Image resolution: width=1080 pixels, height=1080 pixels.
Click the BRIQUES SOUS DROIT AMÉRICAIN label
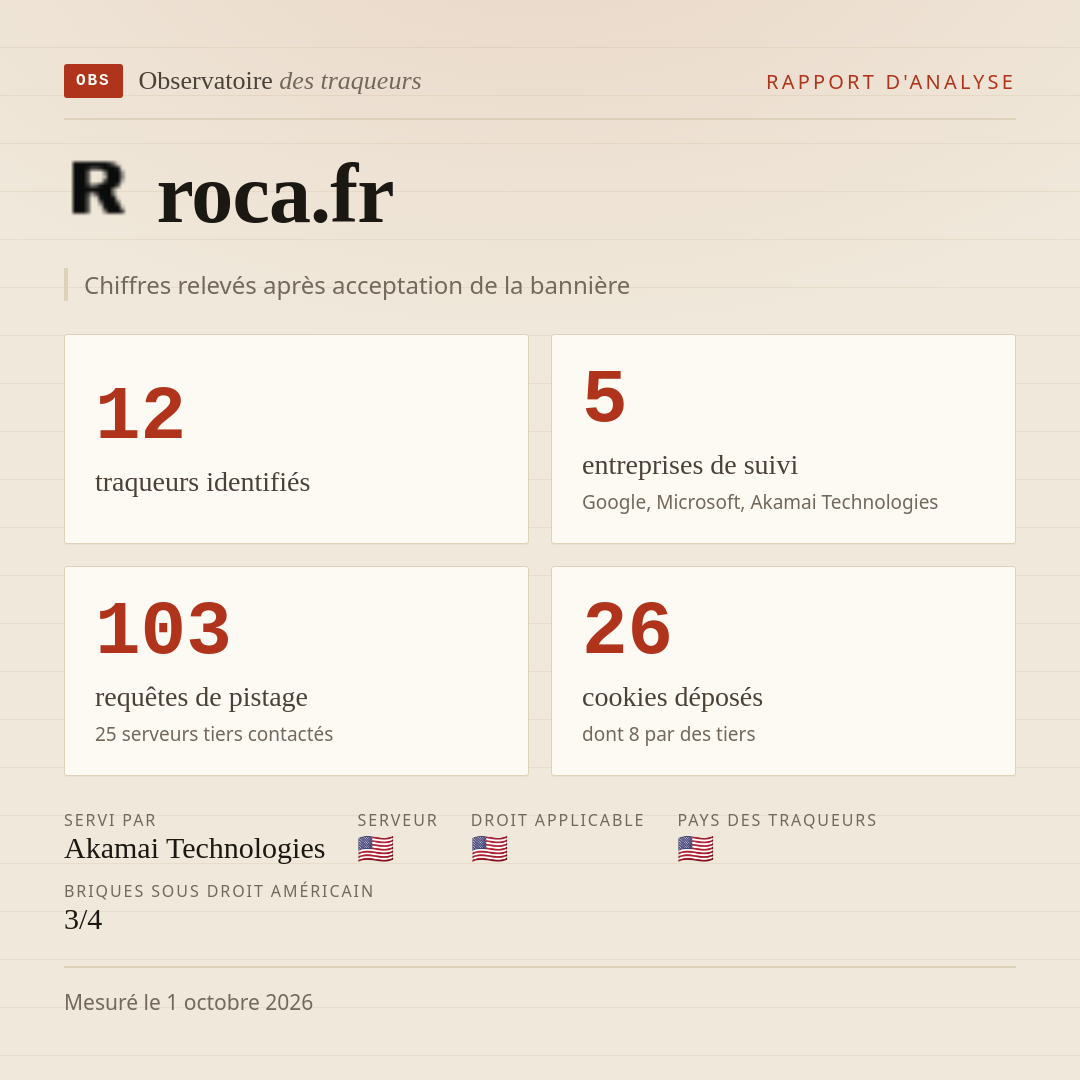click(x=218, y=891)
